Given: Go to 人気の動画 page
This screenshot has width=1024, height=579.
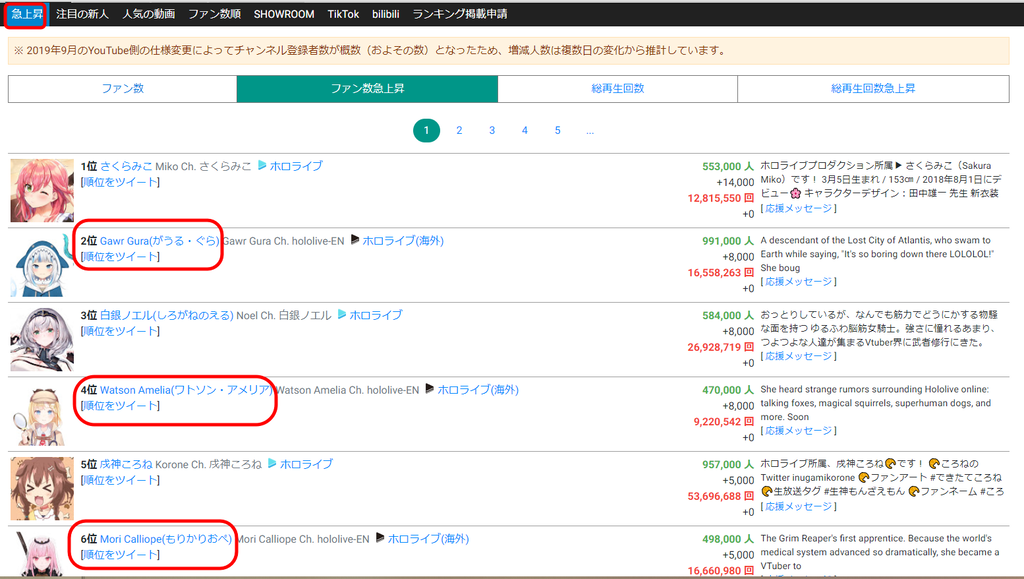Looking at the screenshot, I should click(x=149, y=14).
